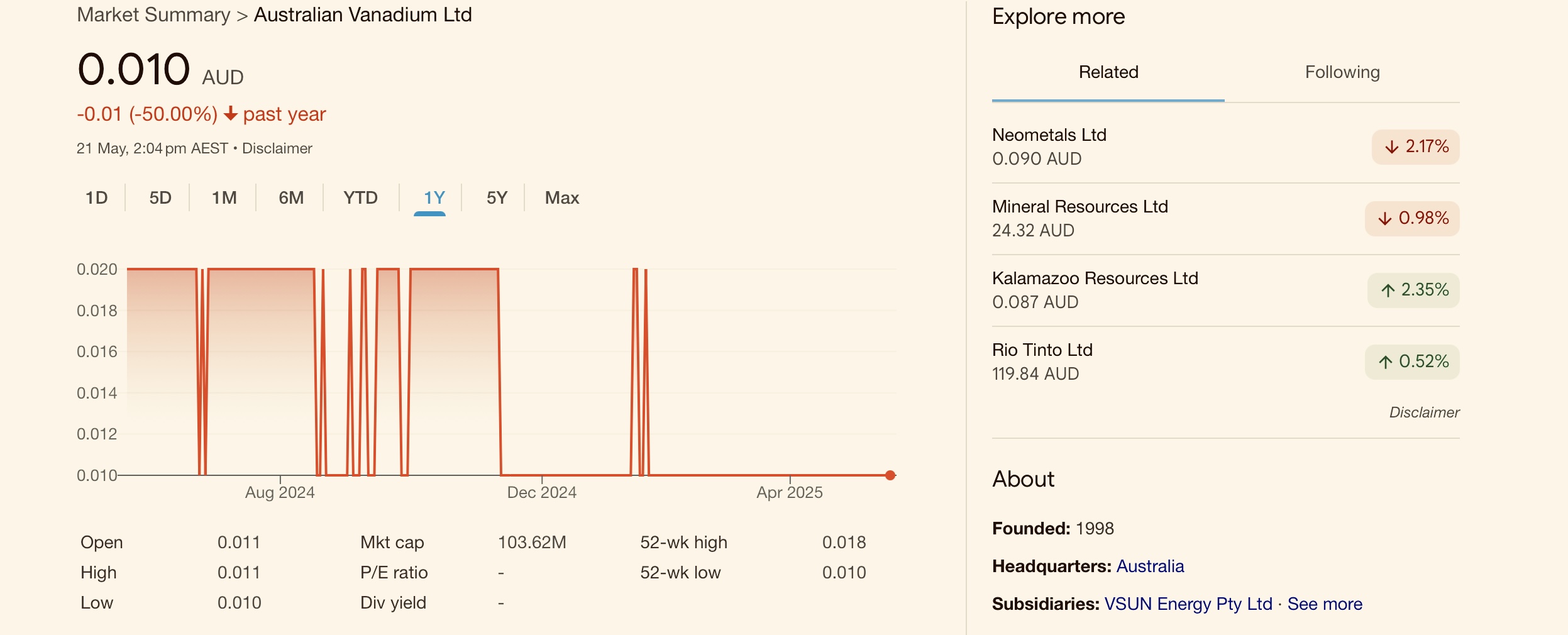This screenshot has height=635, width=1568.
Task: Click the -0.01 (-50.00%) change text
Action: [147, 114]
